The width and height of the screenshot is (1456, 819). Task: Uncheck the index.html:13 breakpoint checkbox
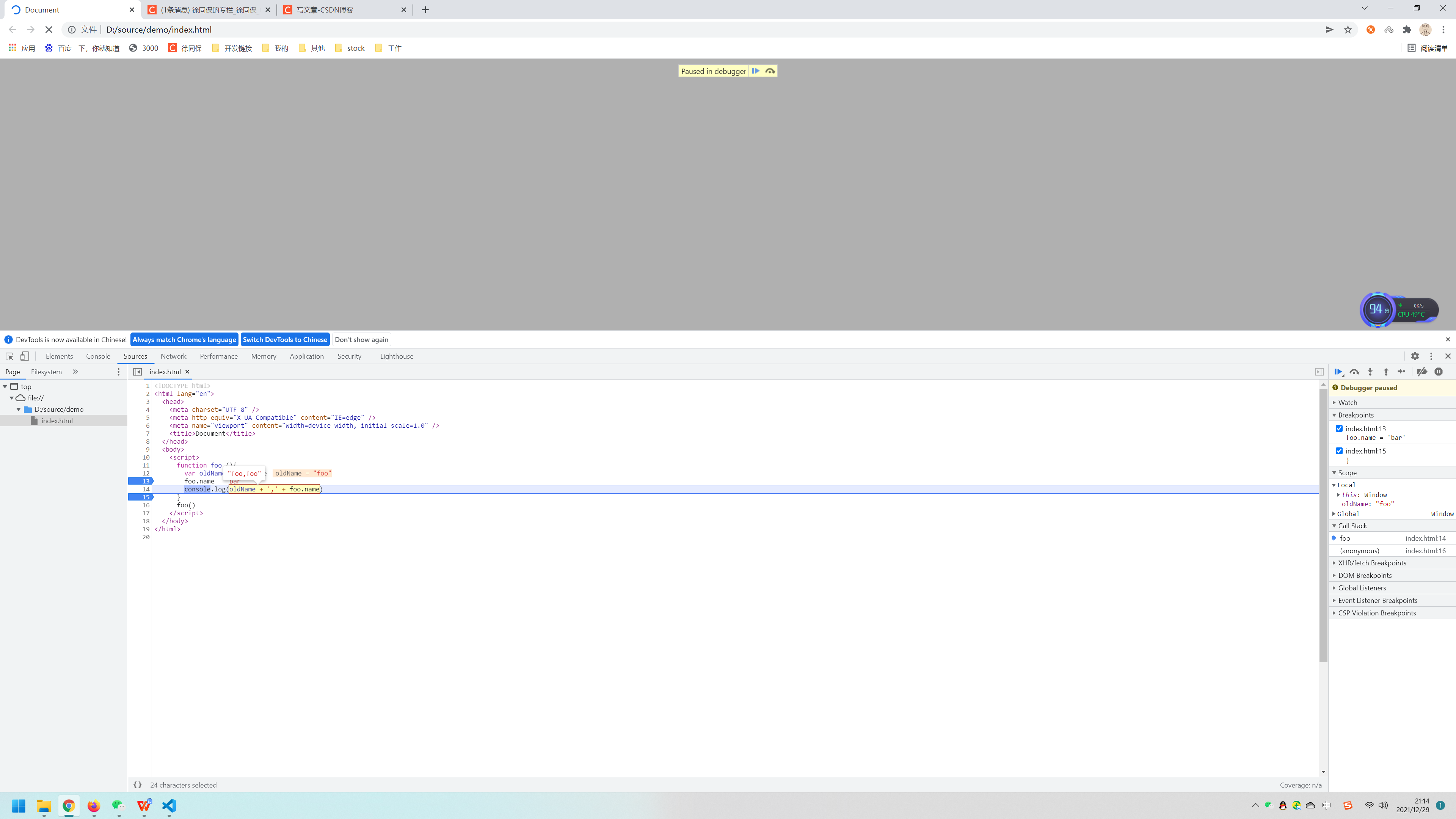pyautogui.click(x=1339, y=428)
